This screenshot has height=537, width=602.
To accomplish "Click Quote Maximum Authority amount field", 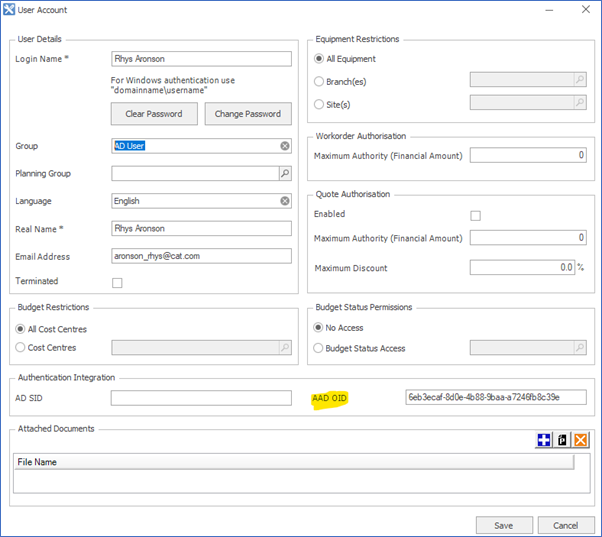I will click(x=528, y=238).
